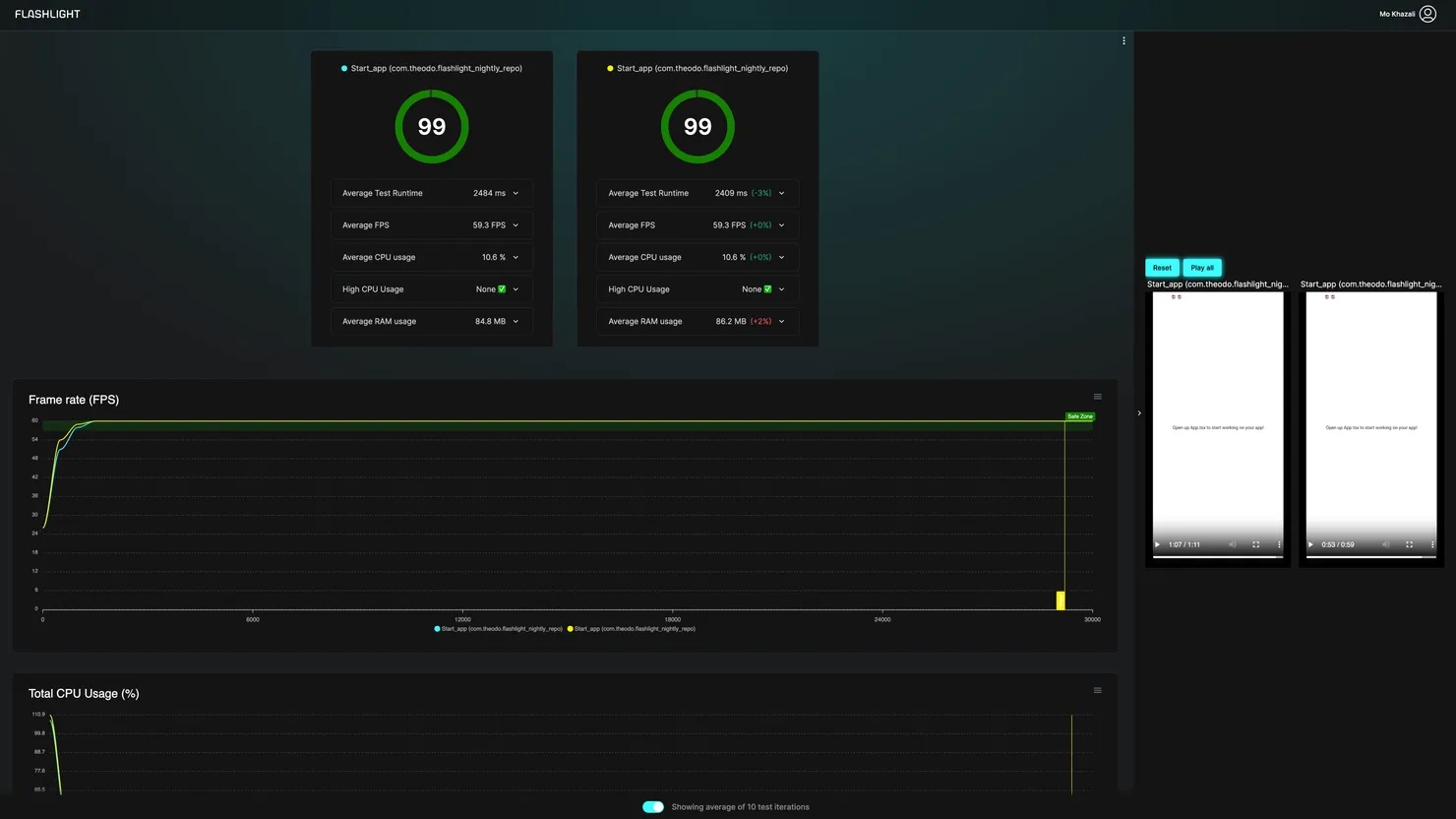Click the (+2%) RAM change value
The height and width of the screenshot is (819, 1456).
761,321
